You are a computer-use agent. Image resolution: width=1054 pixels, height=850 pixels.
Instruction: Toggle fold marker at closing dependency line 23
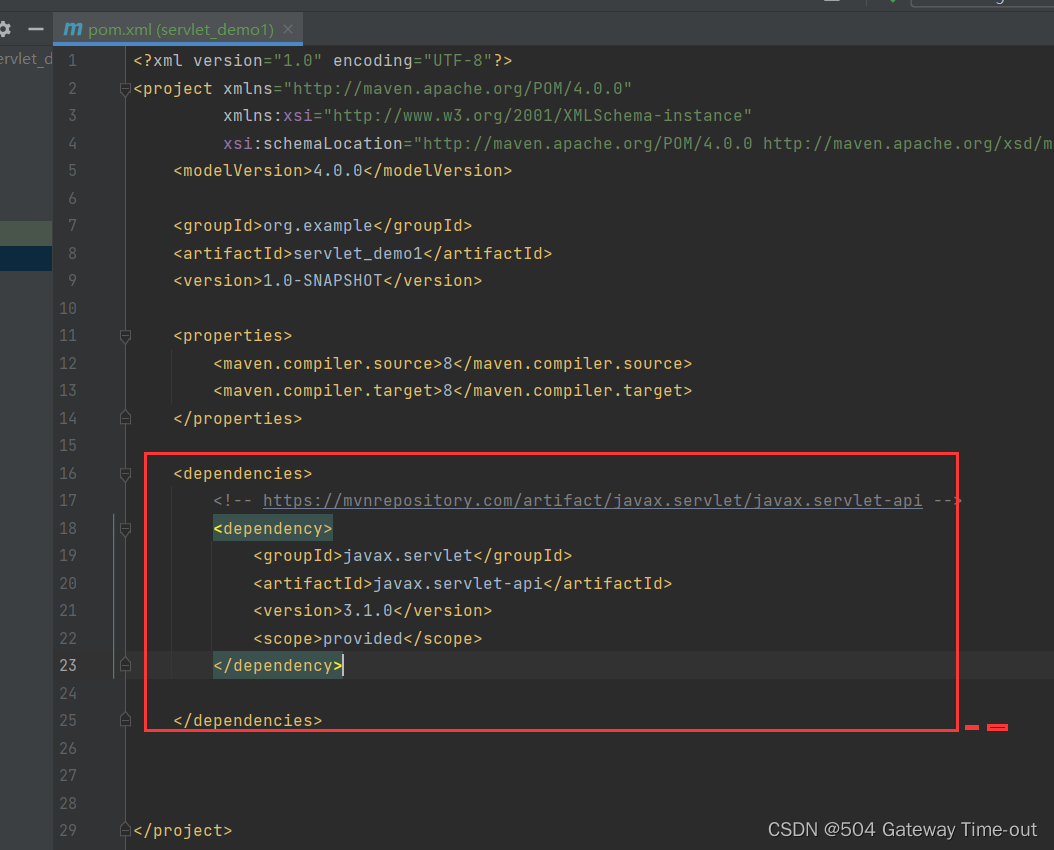point(125,665)
